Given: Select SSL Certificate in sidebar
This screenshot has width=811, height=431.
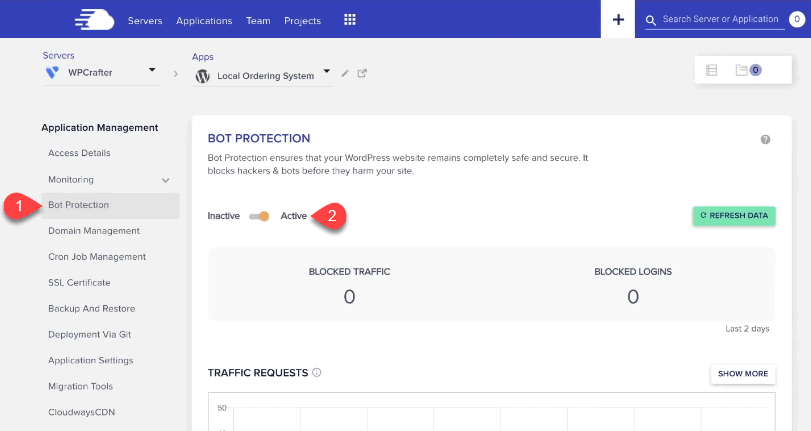Looking at the screenshot, I should pyautogui.click(x=79, y=283).
